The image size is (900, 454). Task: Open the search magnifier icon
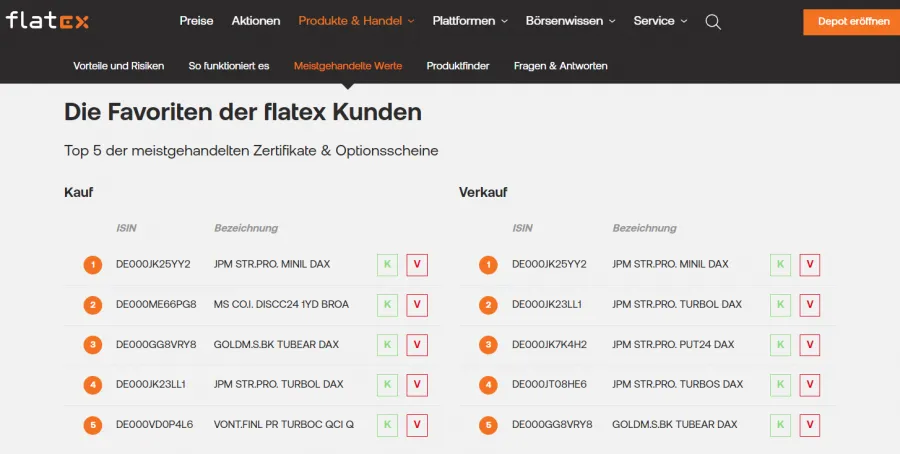click(713, 22)
